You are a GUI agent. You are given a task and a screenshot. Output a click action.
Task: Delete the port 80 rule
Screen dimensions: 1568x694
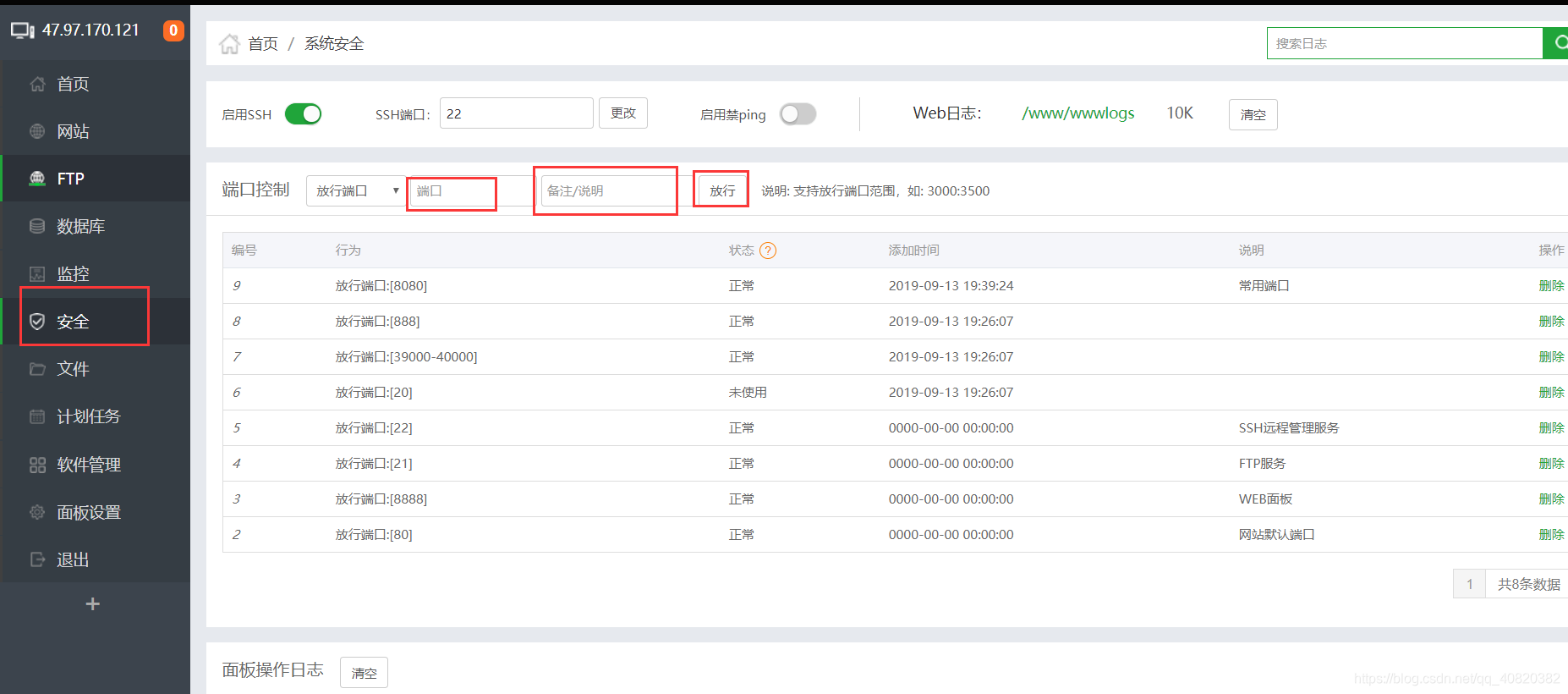[x=1551, y=535]
